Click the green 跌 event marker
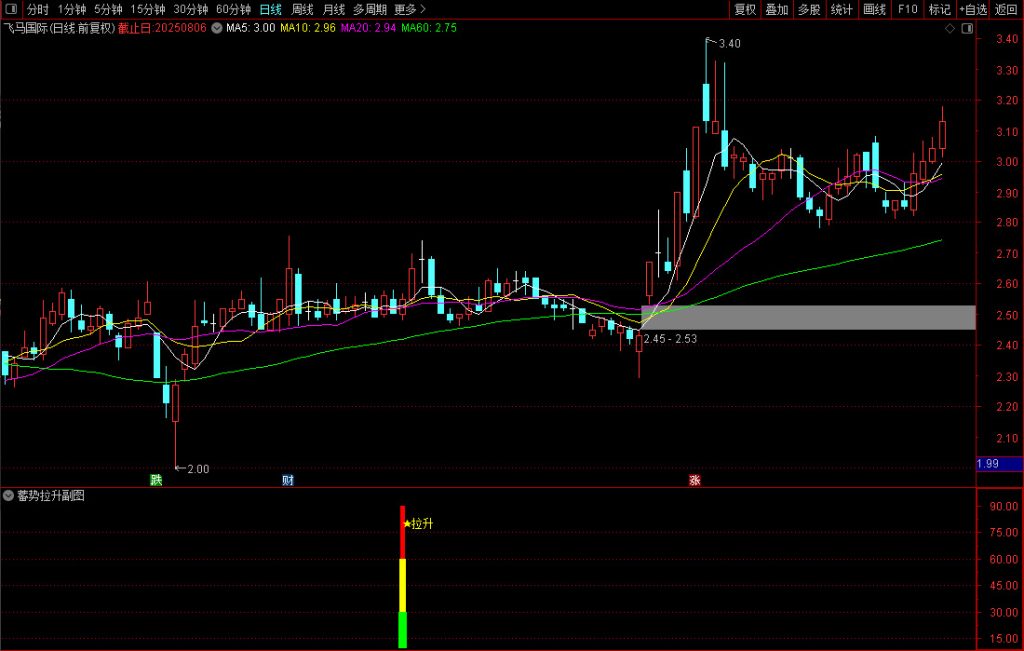This screenshot has width=1024, height=651. [x=156, y=480]
